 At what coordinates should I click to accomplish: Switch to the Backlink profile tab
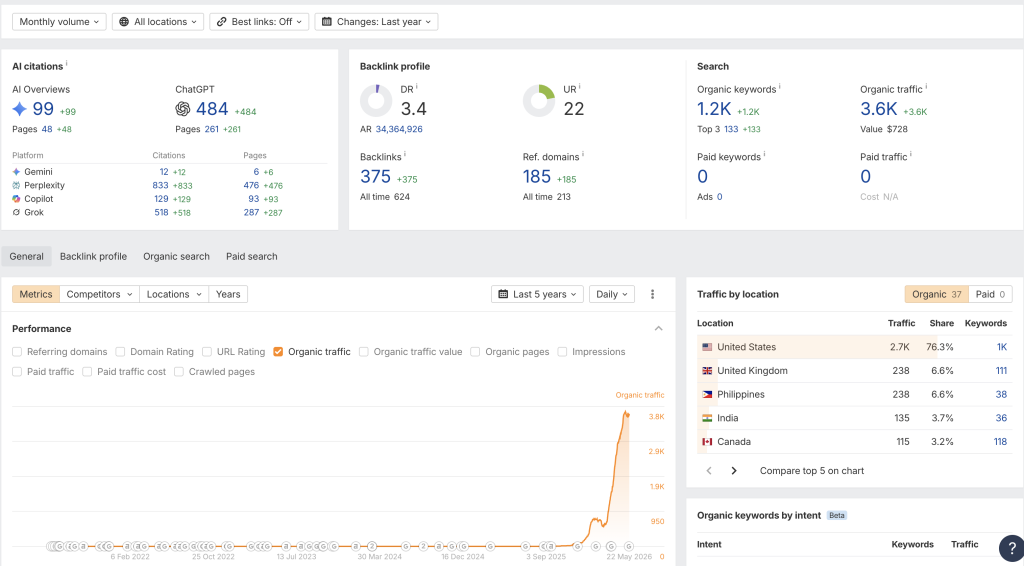tap(93, 257)
